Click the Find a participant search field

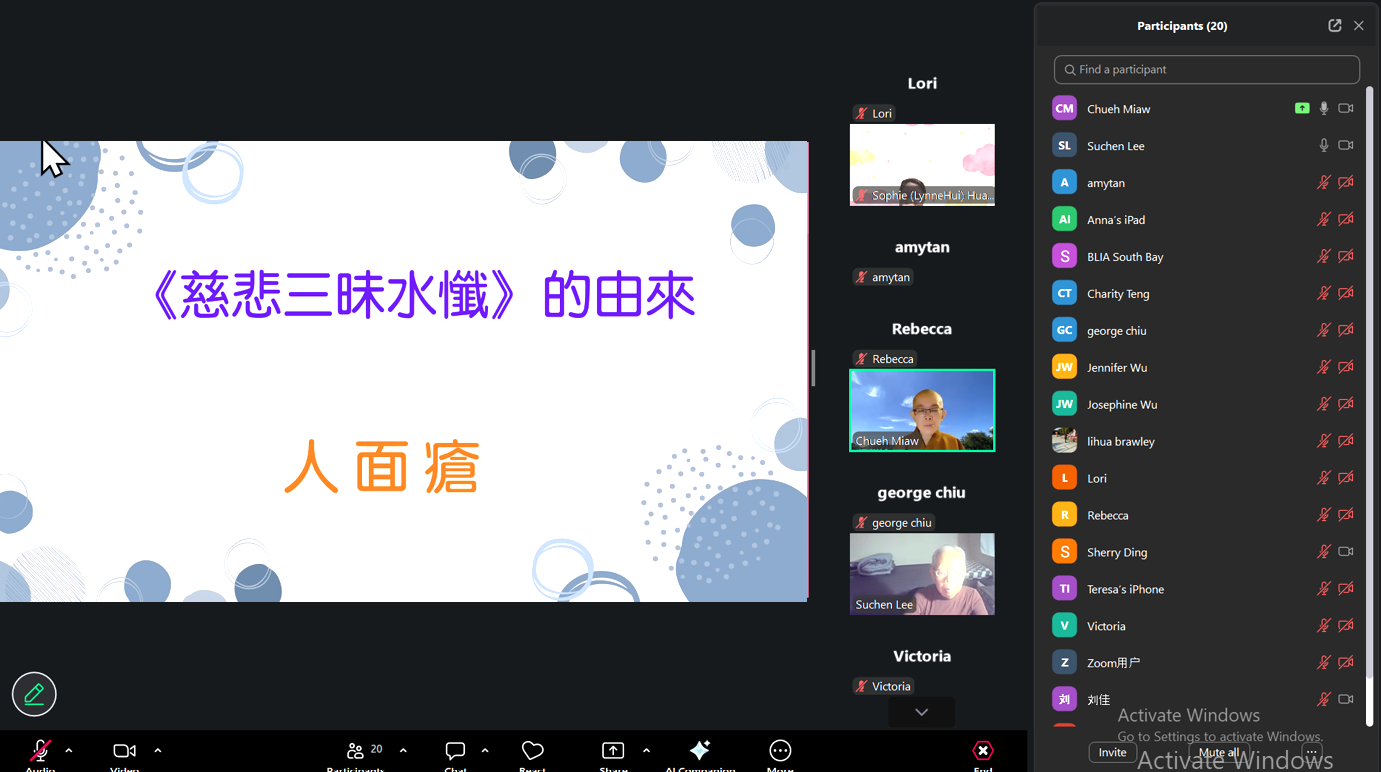tap(1206, 69)
